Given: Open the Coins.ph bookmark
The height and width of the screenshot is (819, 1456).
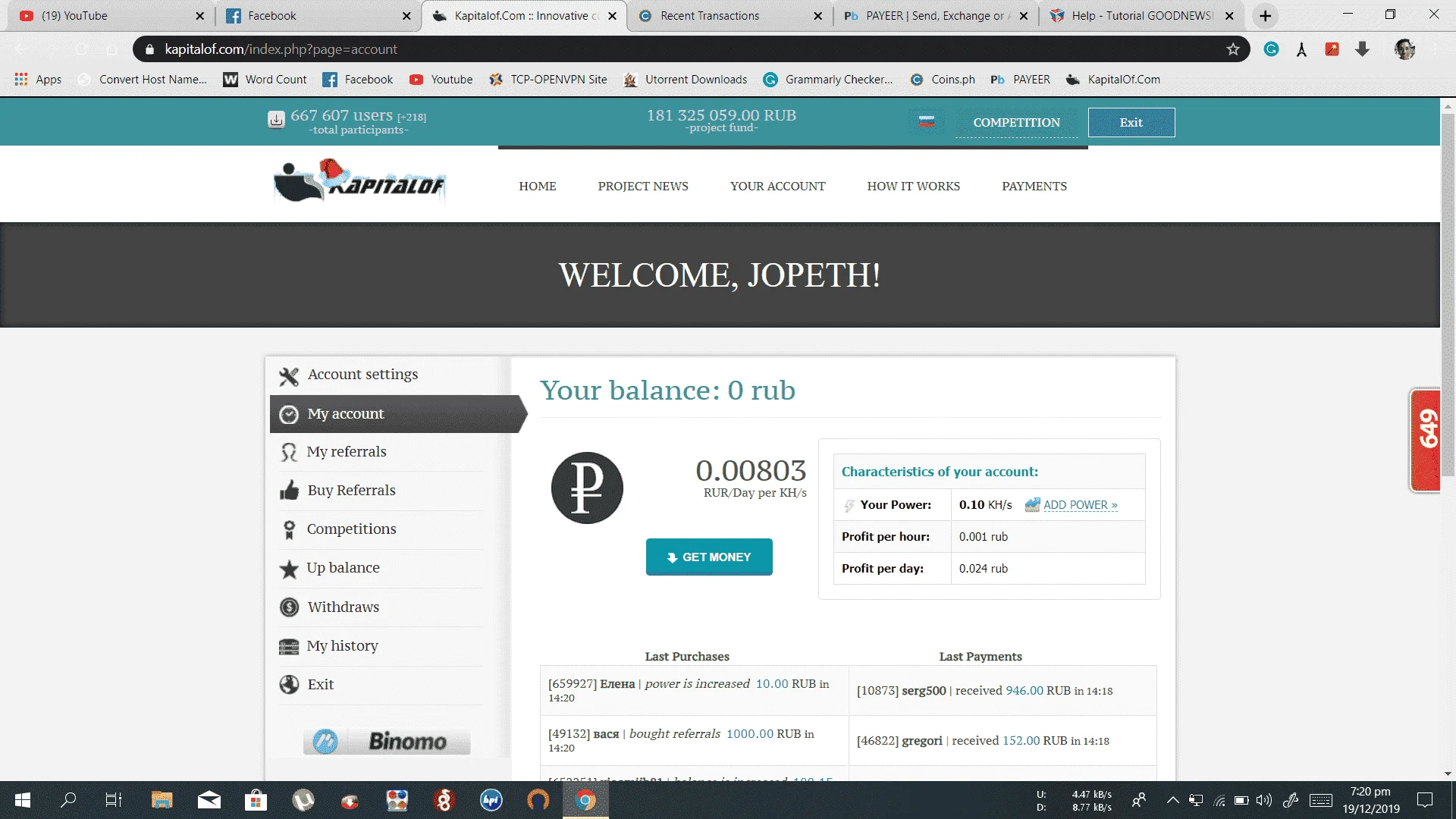Looking at the screenshot, I should point(943,80).
